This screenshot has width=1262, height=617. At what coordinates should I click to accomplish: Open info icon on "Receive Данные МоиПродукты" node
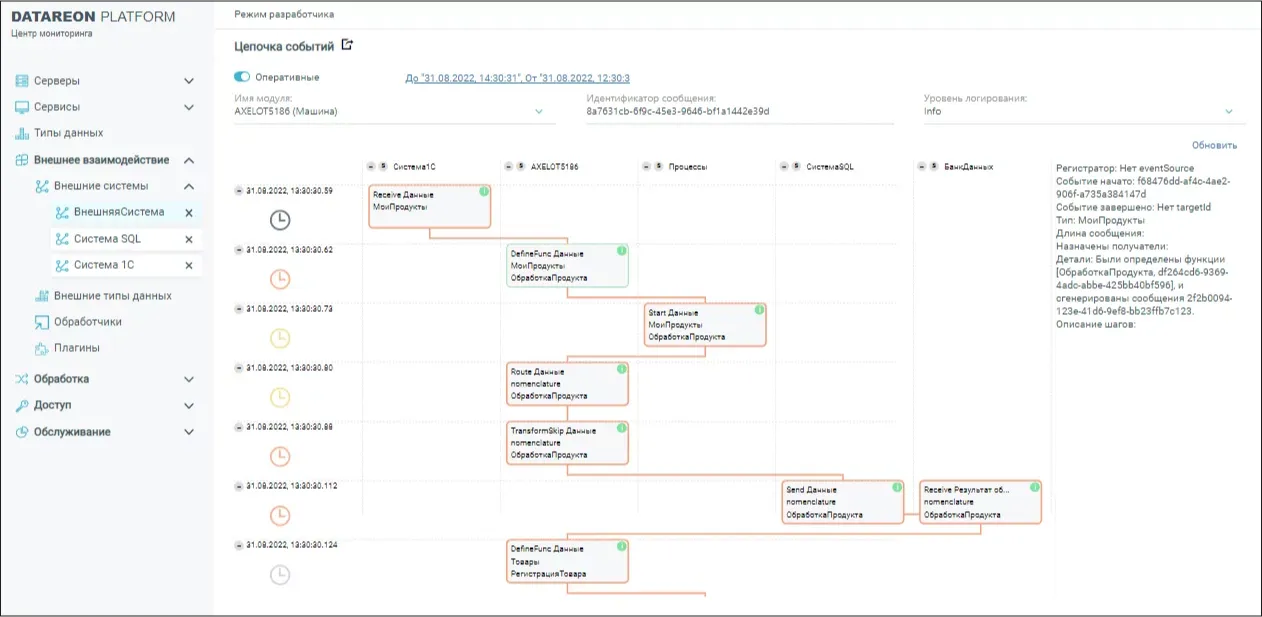(x=483, y=189)
